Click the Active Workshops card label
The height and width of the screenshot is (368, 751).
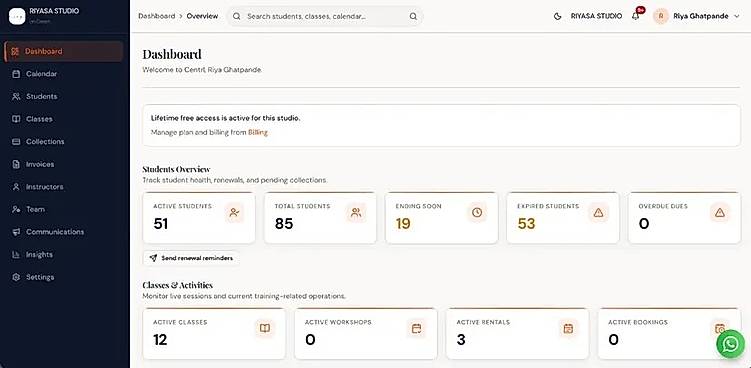click(x=338, y=322)
